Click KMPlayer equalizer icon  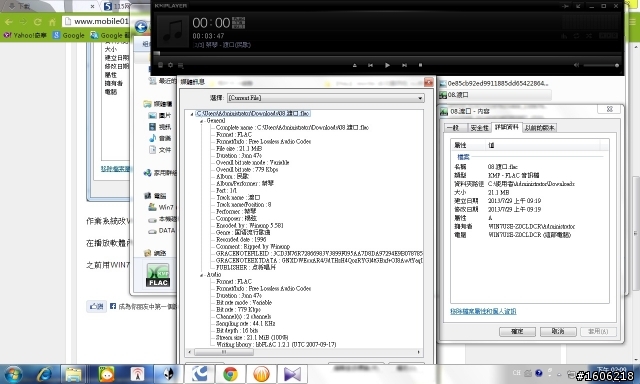pyautogui.click(x=564, y=36)
